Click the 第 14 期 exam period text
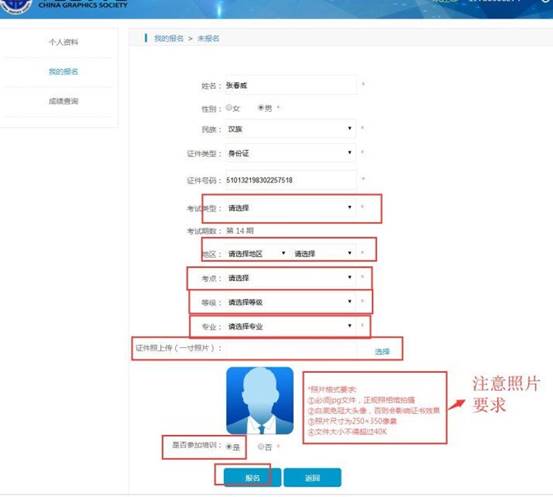This screenshot has height=497, width=553. pyautogui.click(x=240, y=231)
